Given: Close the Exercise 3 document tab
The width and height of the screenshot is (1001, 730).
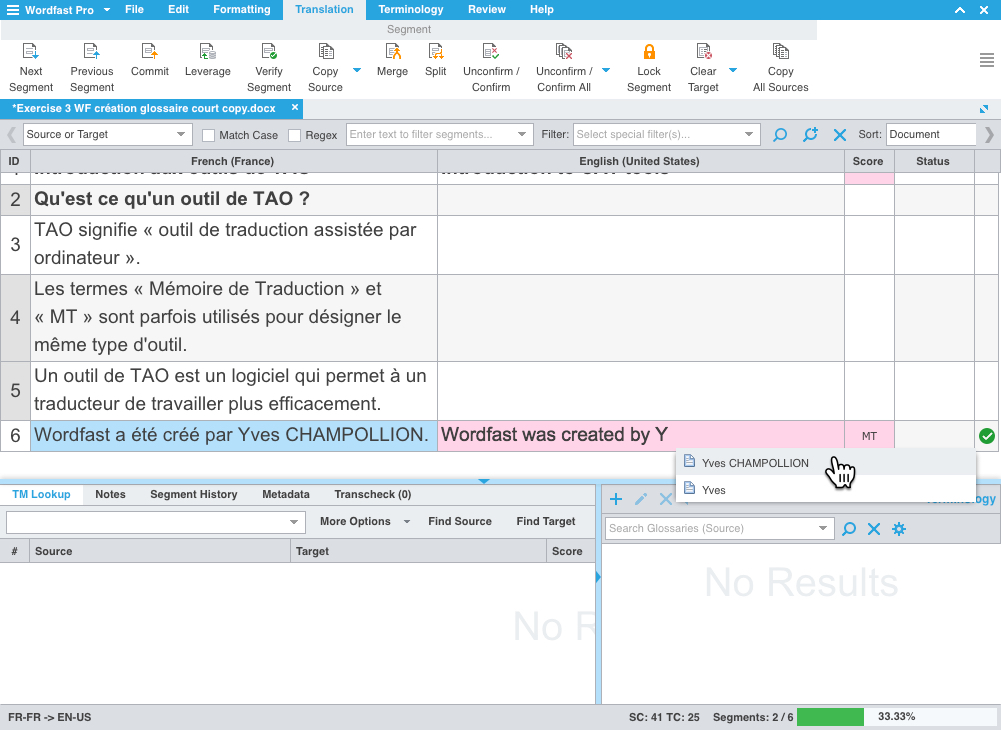Looking at the screenshot, I should pos(295,108).
